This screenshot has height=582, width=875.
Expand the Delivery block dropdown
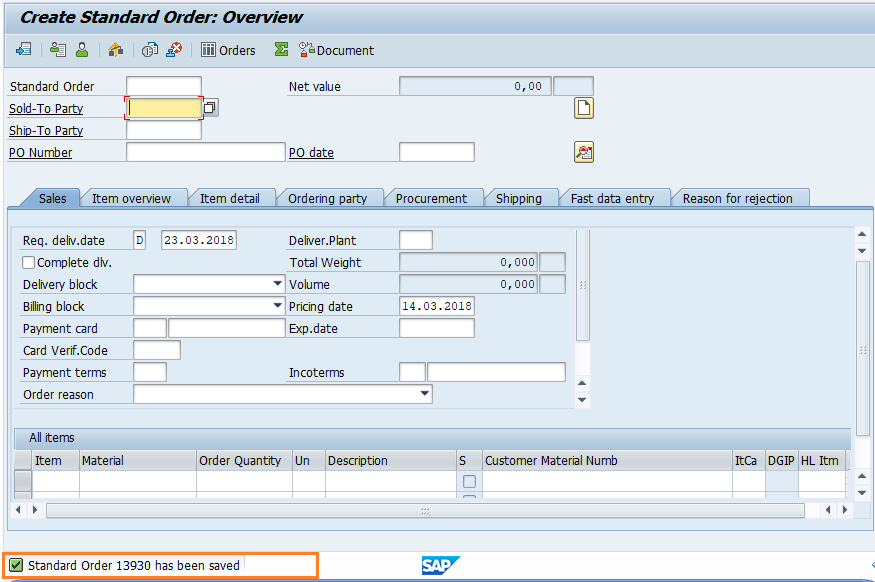277,284
